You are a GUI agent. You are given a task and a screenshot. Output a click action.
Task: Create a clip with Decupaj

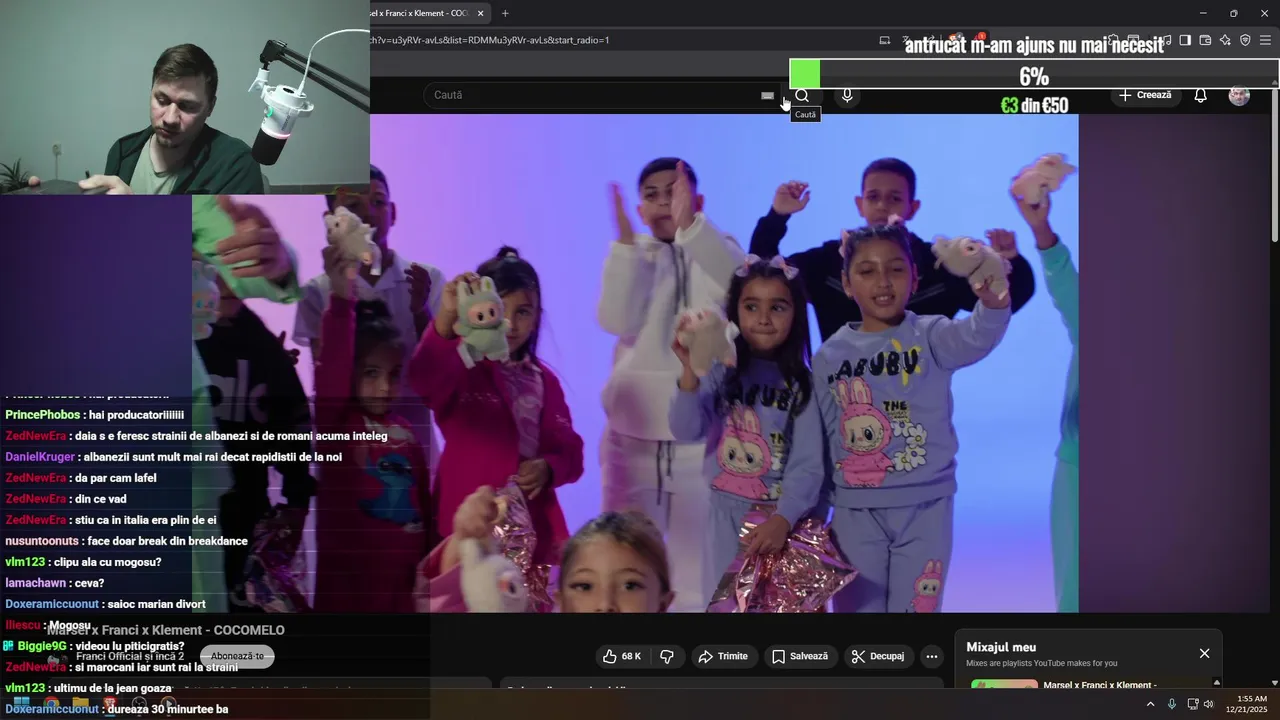[x=878, y=656]
